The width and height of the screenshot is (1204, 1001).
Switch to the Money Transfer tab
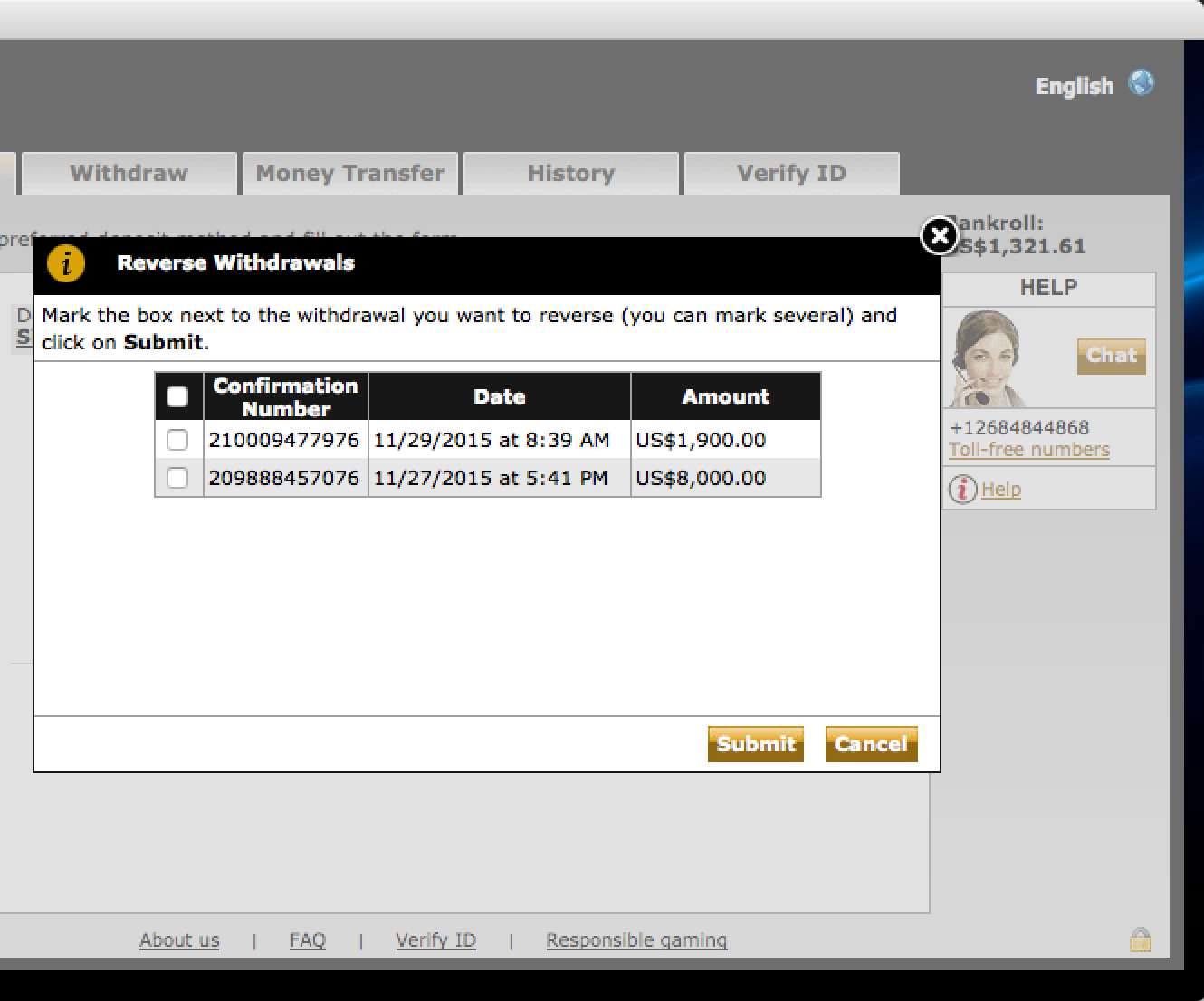[350, 174]
